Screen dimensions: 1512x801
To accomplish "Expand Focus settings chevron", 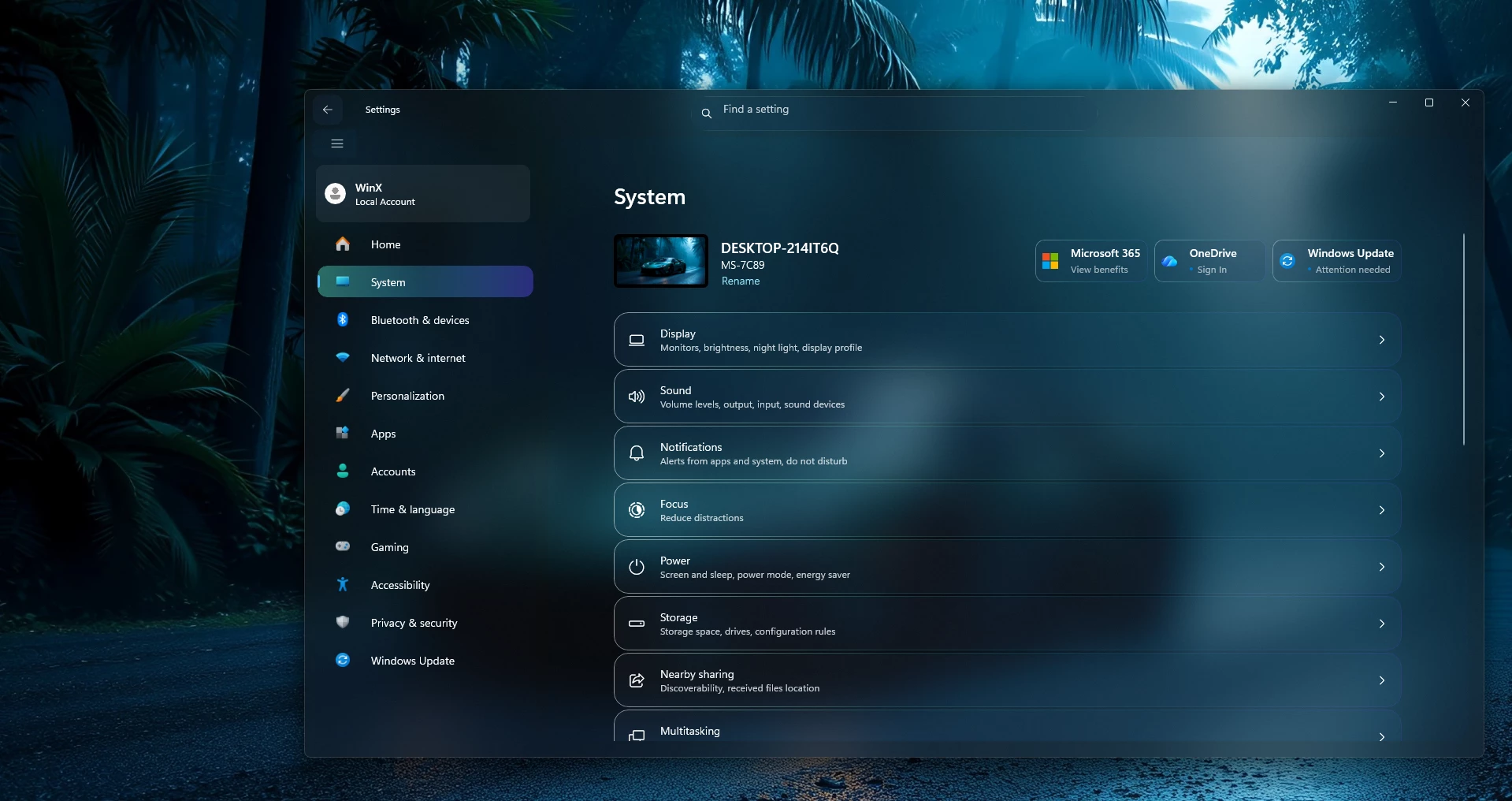I will pos(1382,510).
